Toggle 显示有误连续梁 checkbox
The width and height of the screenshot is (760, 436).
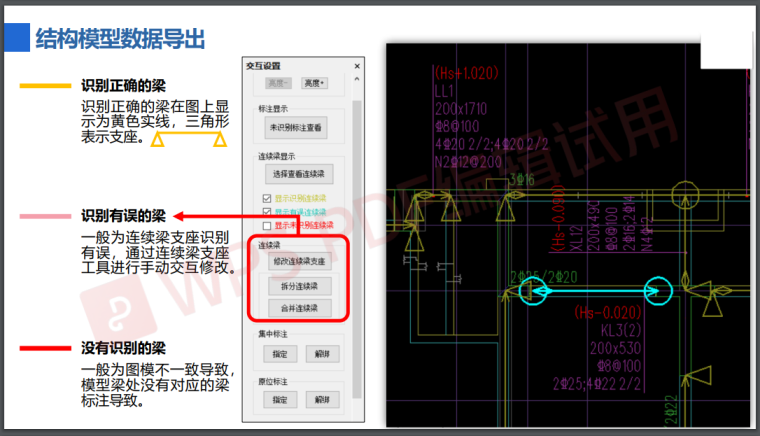(267, 212)
